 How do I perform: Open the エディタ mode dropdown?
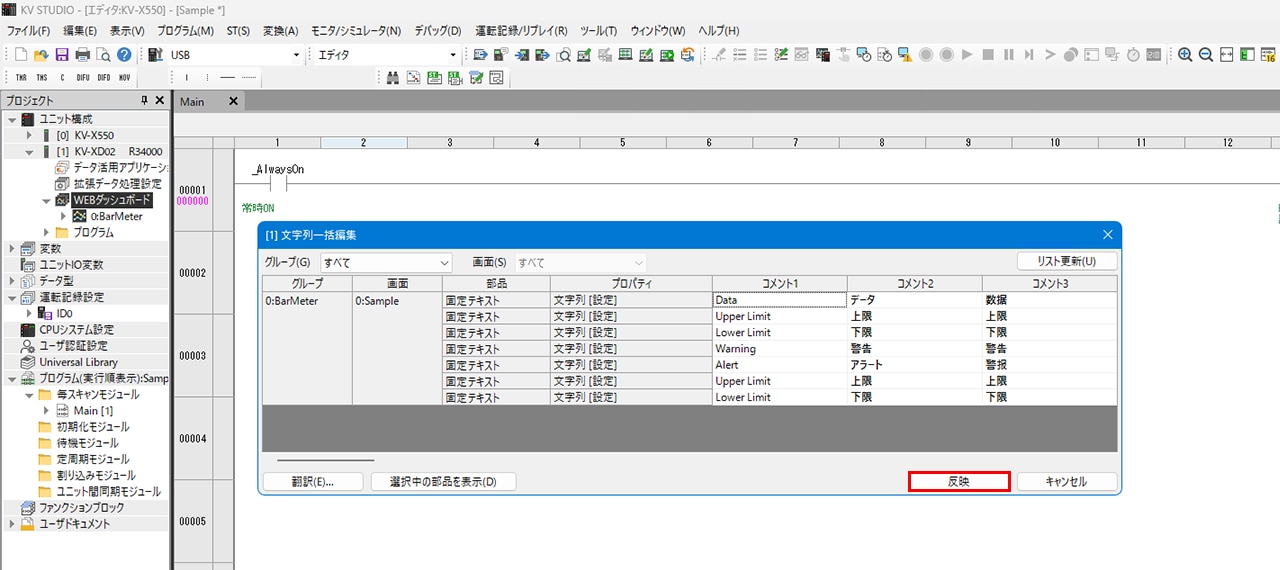pos(453,55)
